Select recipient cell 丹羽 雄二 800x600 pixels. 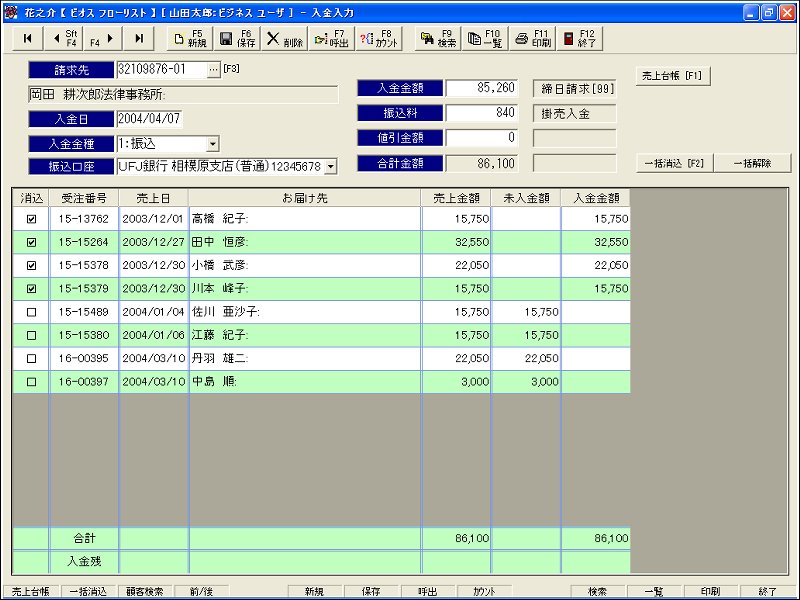tap(305, 359)
